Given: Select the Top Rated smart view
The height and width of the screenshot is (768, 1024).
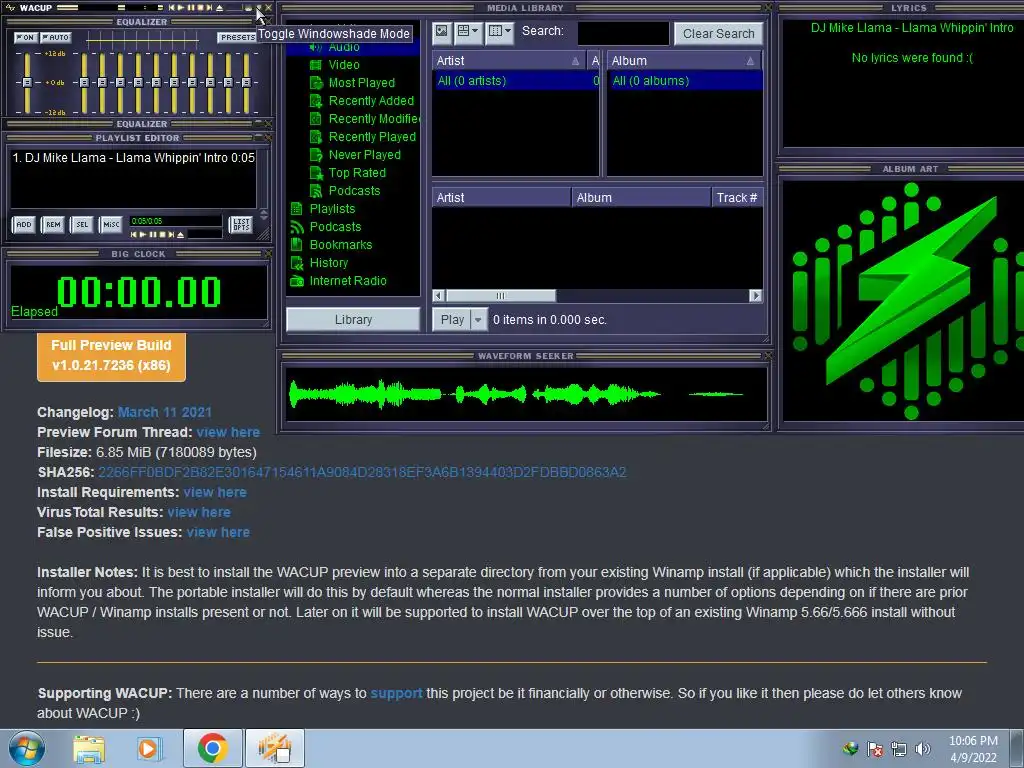Looking at the screenshot, I should [x=348, y=172].
